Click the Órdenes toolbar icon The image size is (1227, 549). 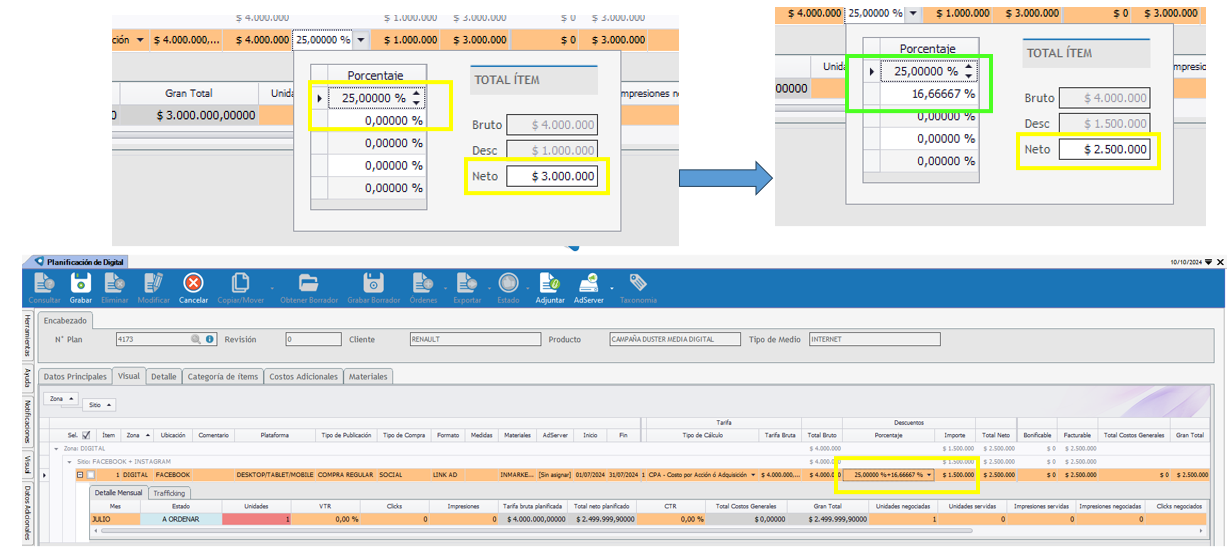click(x=422, y=283)
